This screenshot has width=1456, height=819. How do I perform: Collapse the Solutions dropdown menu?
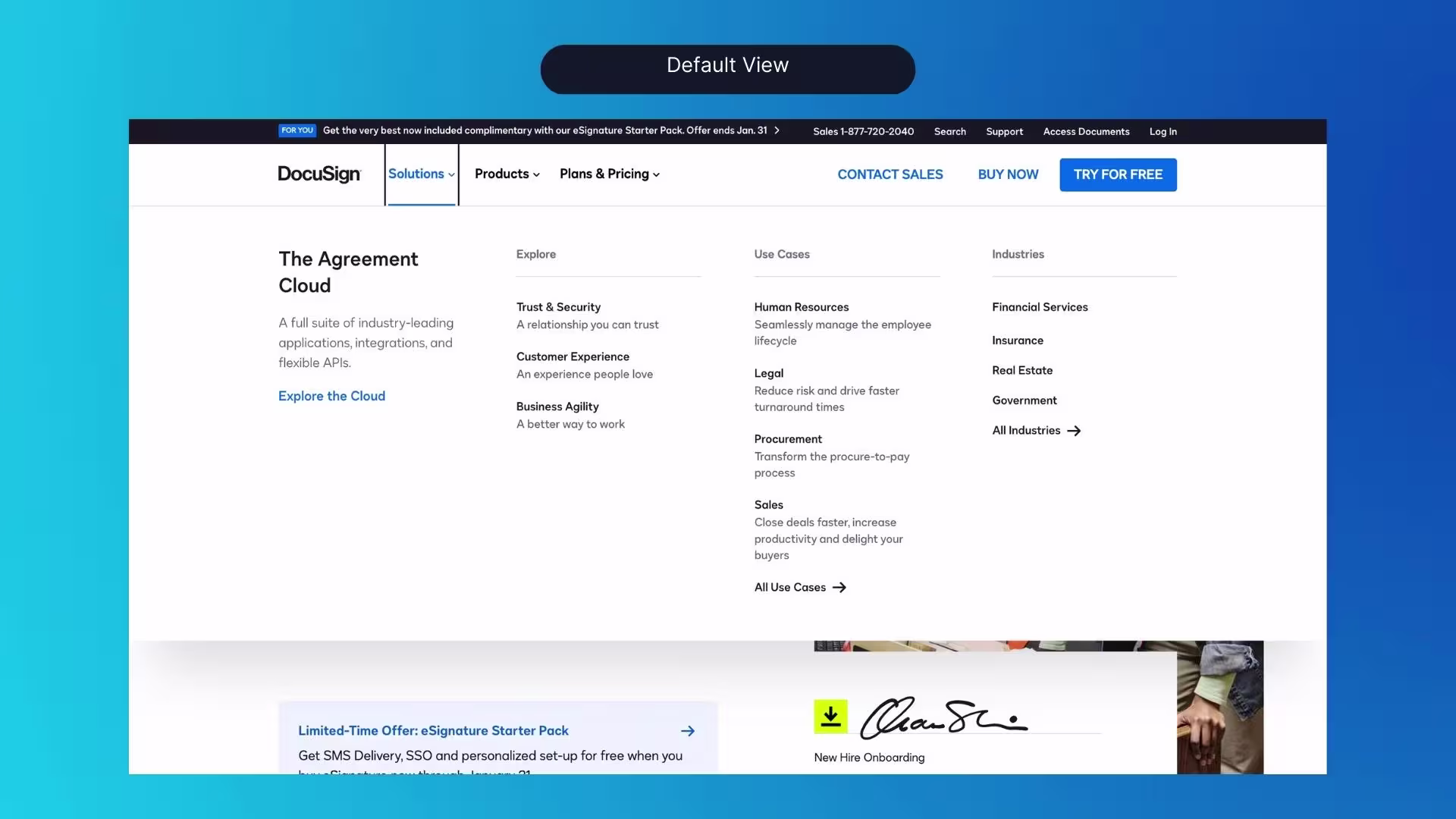[x=422, y=174]
